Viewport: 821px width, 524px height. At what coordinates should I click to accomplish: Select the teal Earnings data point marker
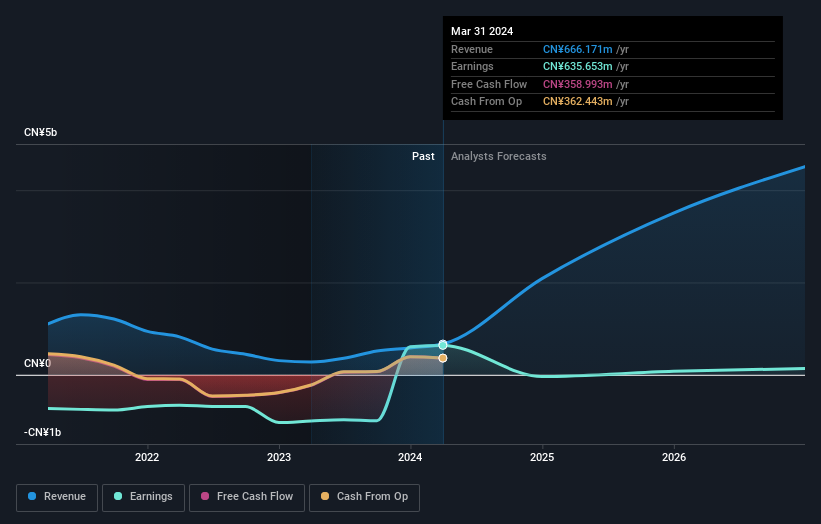(443, 345)
